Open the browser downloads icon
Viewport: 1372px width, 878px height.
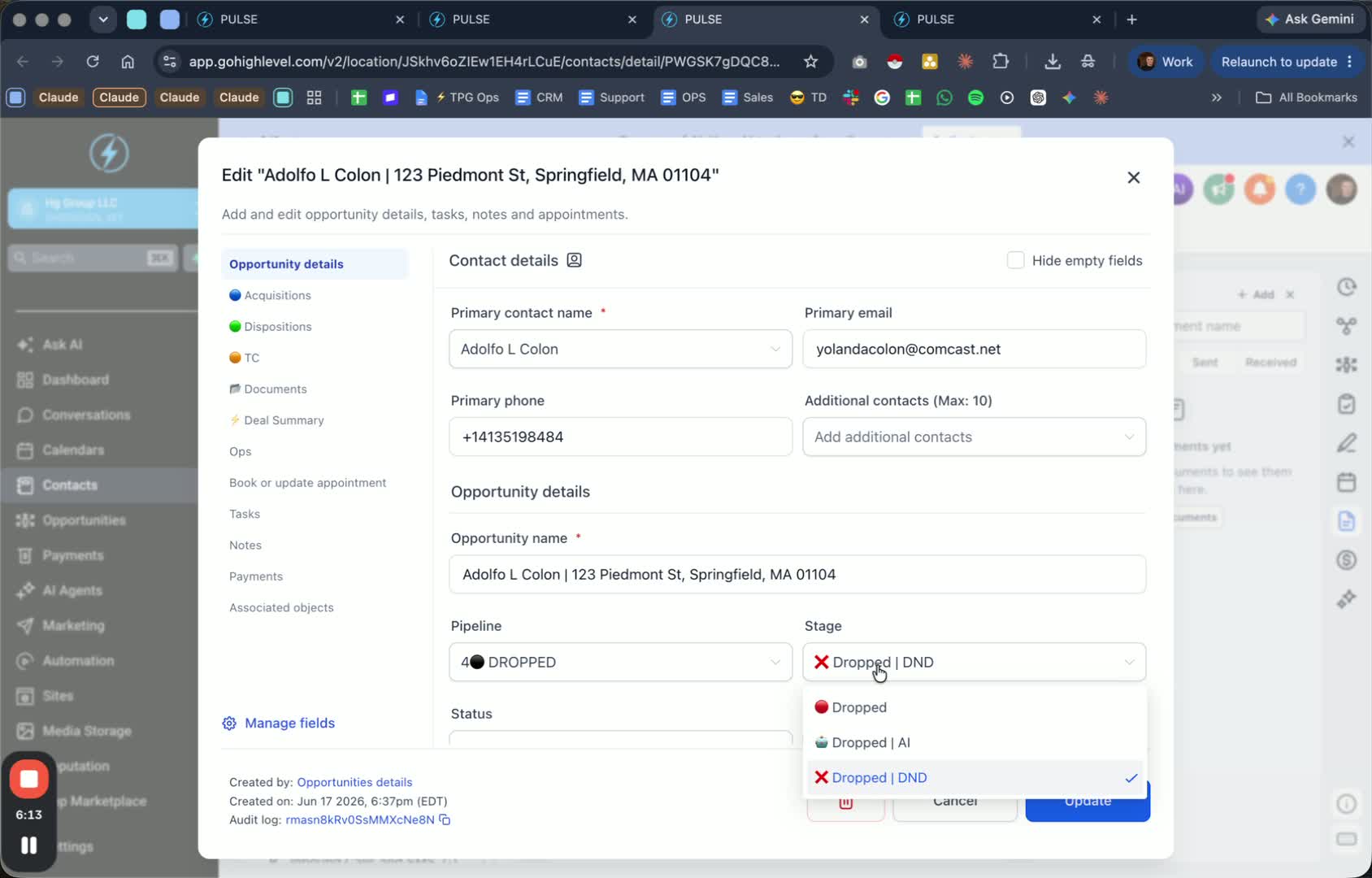coord(1053,62)
